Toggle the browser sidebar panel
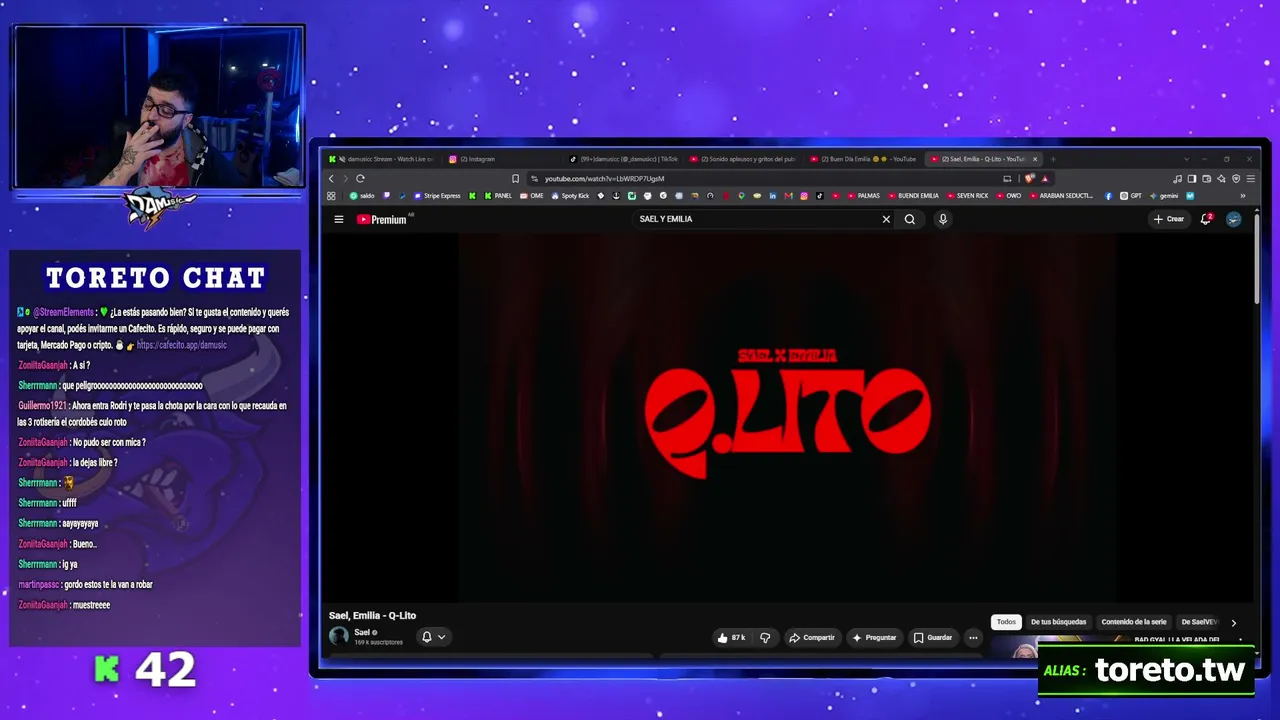 (1192, 179)
